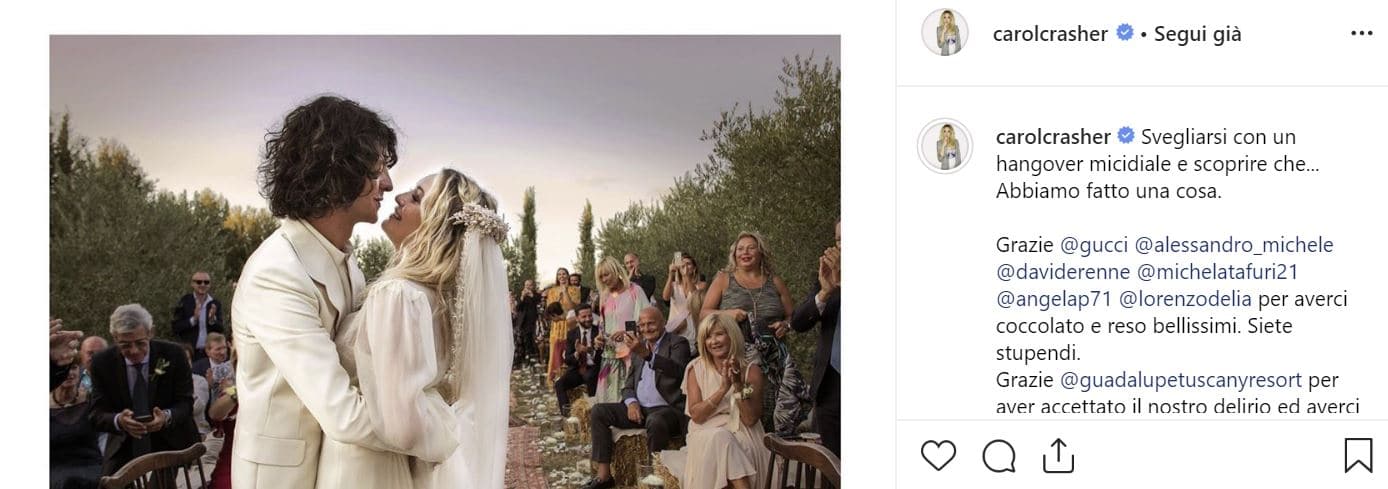Share the post via upload arrow icon

[x=1058, y=455]
